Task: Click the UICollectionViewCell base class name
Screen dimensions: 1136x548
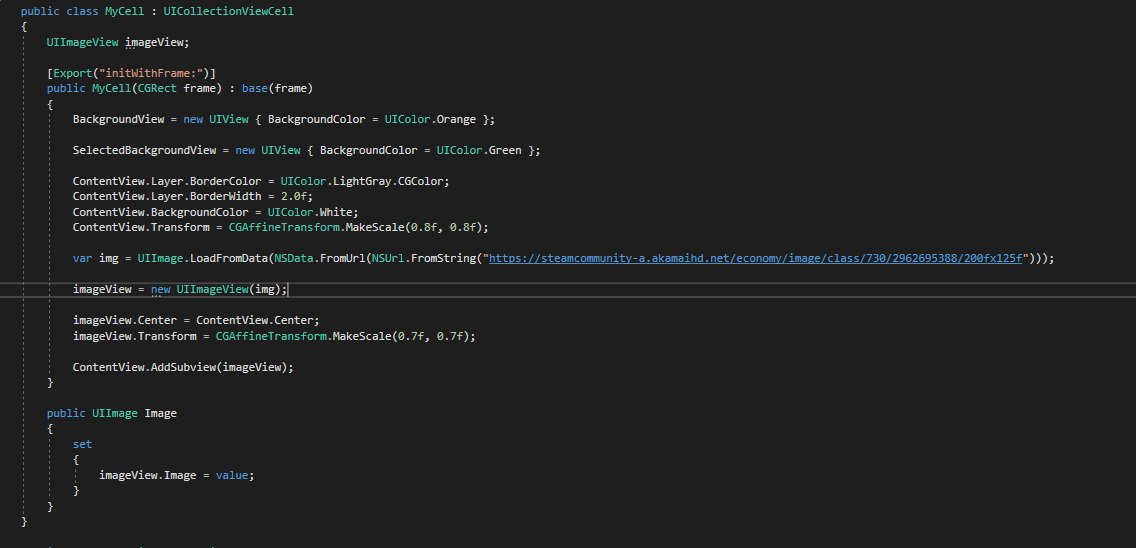Action: tap(229, 12)
